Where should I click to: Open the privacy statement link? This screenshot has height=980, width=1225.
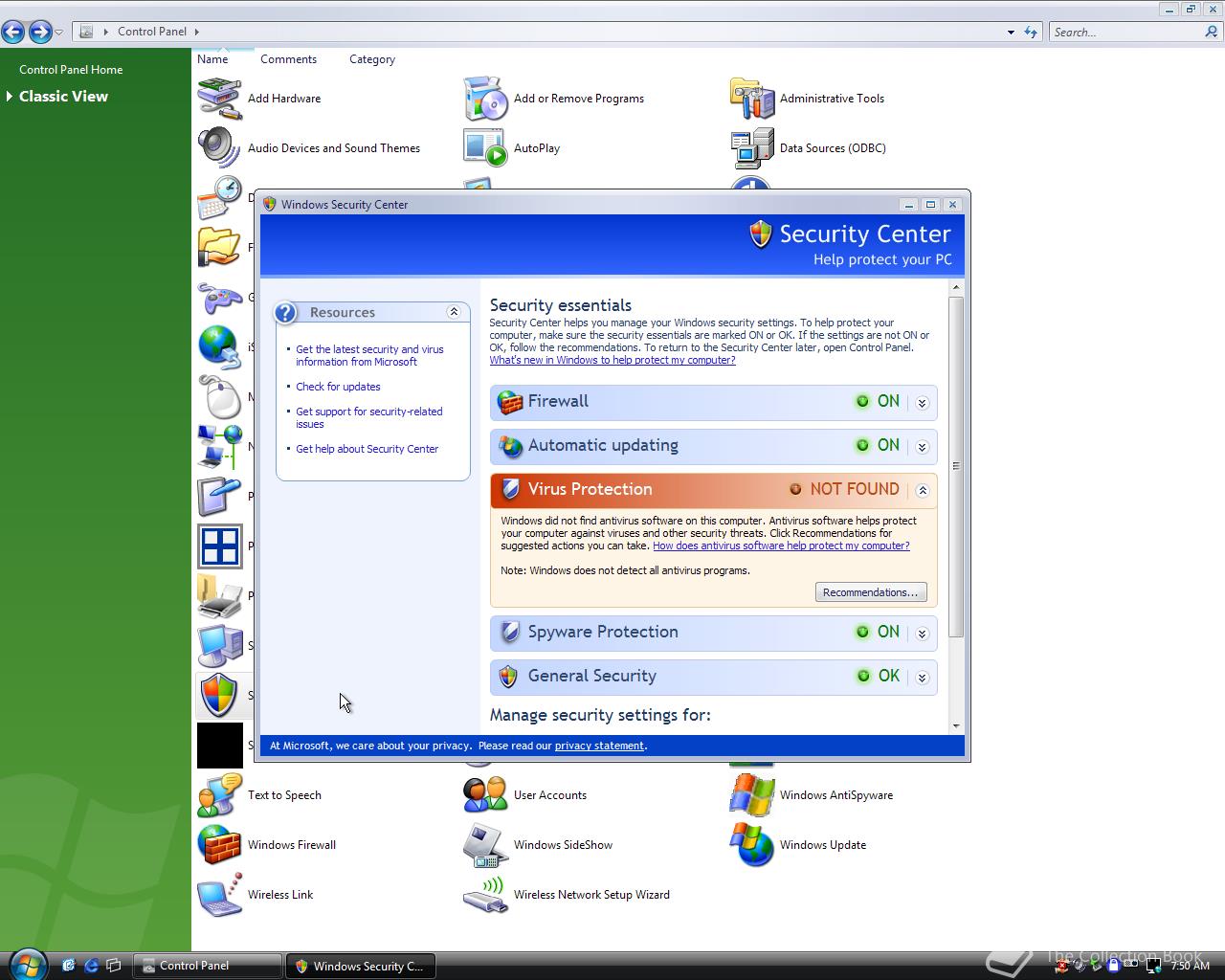coord(599,746)
